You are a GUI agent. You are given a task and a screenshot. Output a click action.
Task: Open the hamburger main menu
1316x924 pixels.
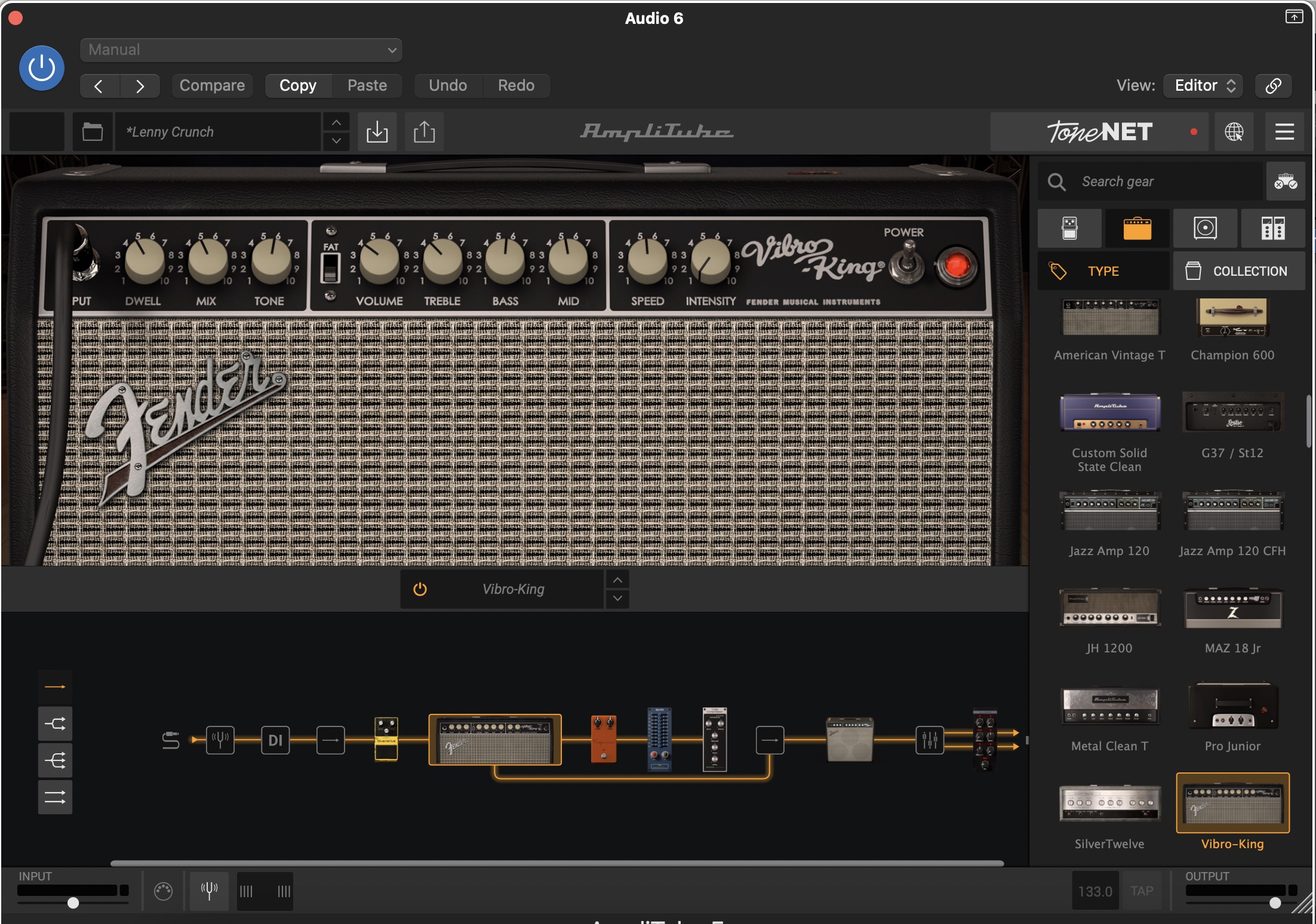1284,132
